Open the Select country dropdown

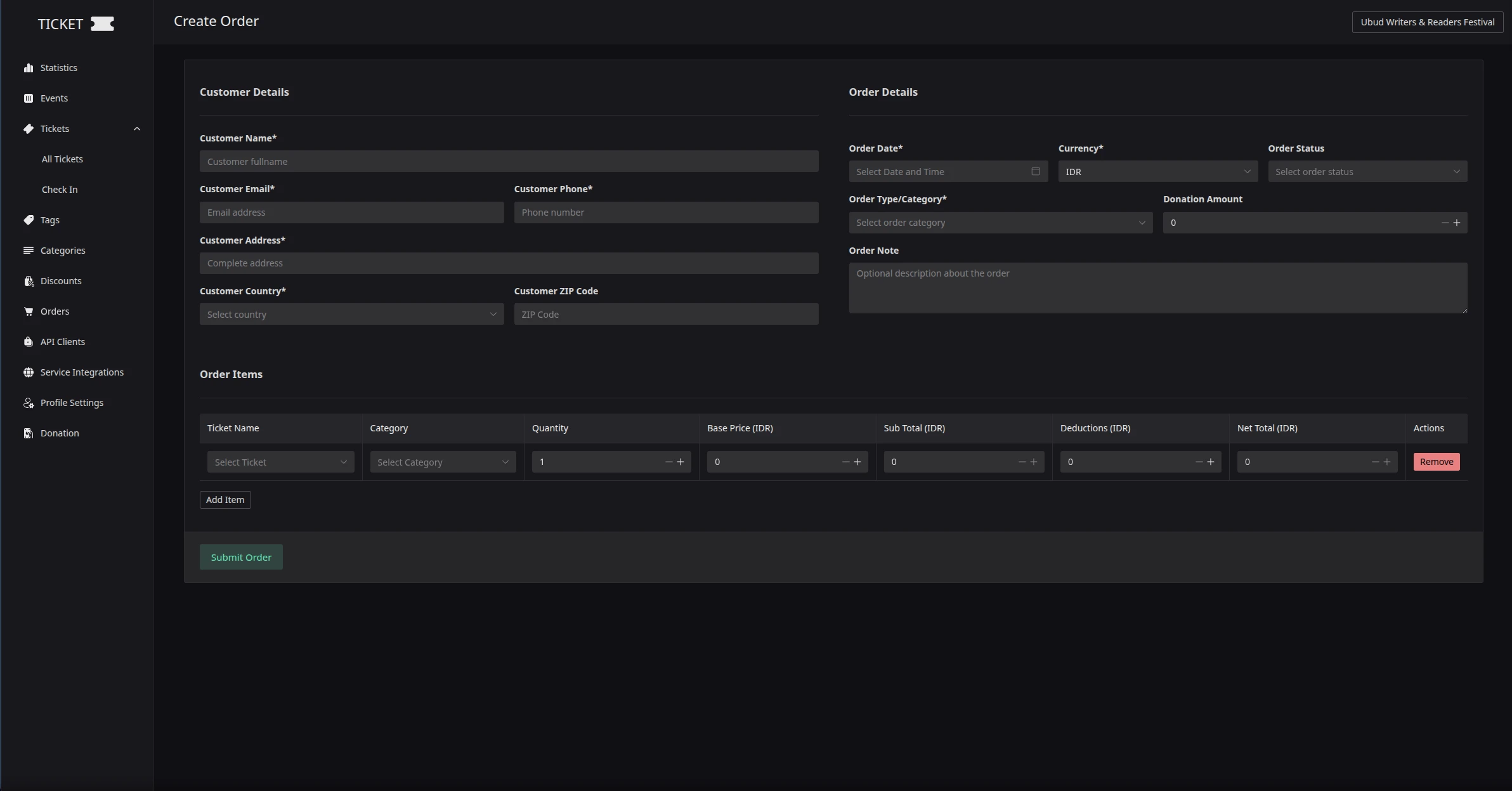tap(351, 315)
